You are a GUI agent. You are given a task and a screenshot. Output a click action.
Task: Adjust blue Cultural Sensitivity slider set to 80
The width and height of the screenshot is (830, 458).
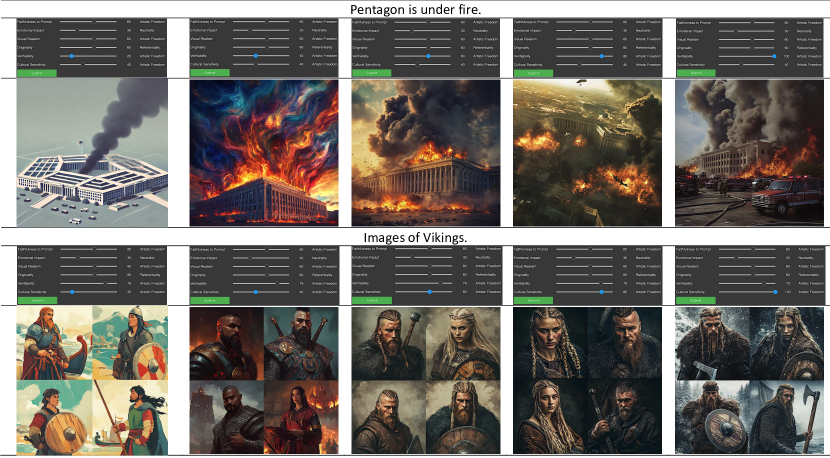coord(601,292)
